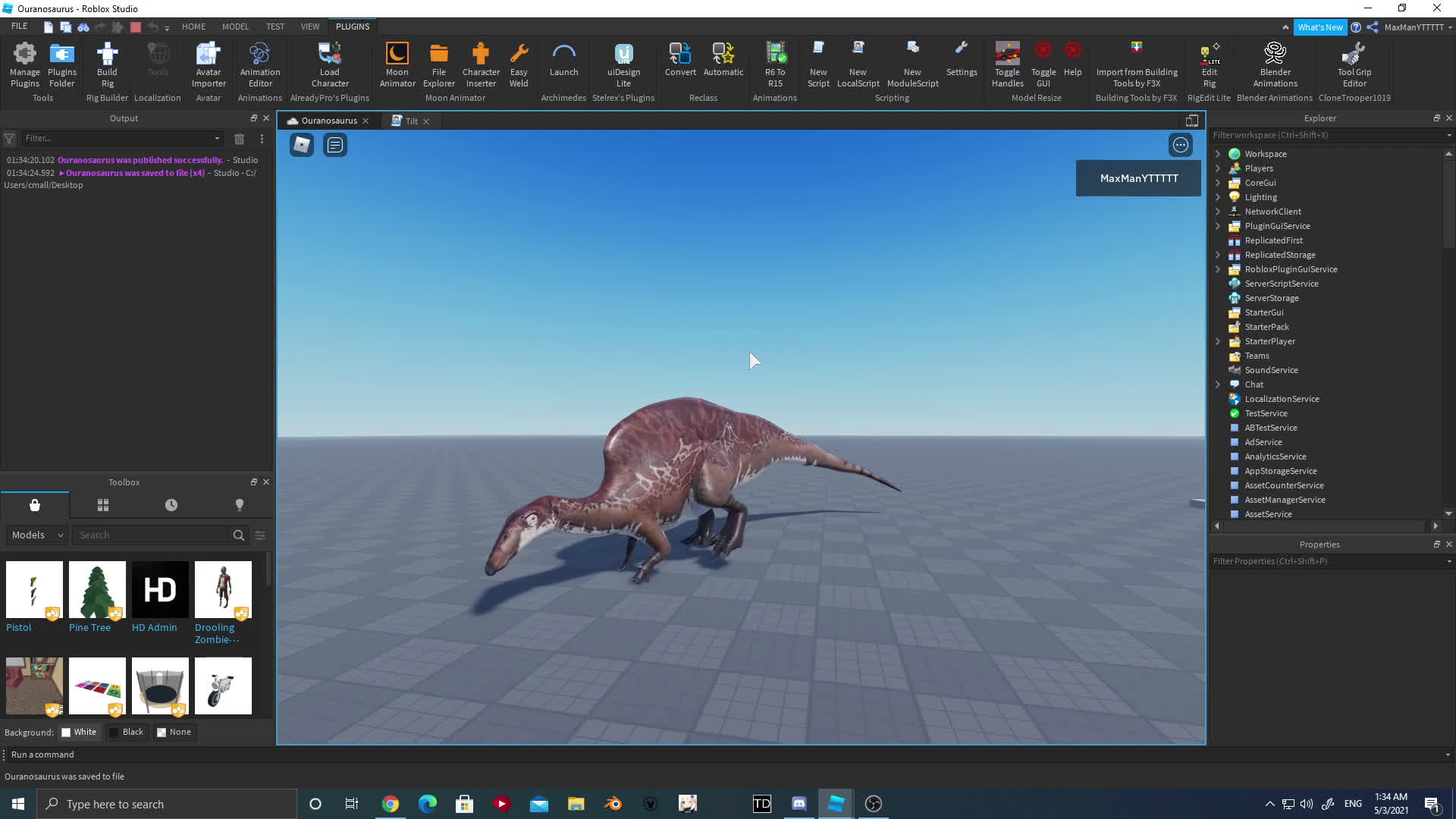Select the Easy Weld tool
The image size is (1456, 819).
pyautogui.click(x=519, y=64)
